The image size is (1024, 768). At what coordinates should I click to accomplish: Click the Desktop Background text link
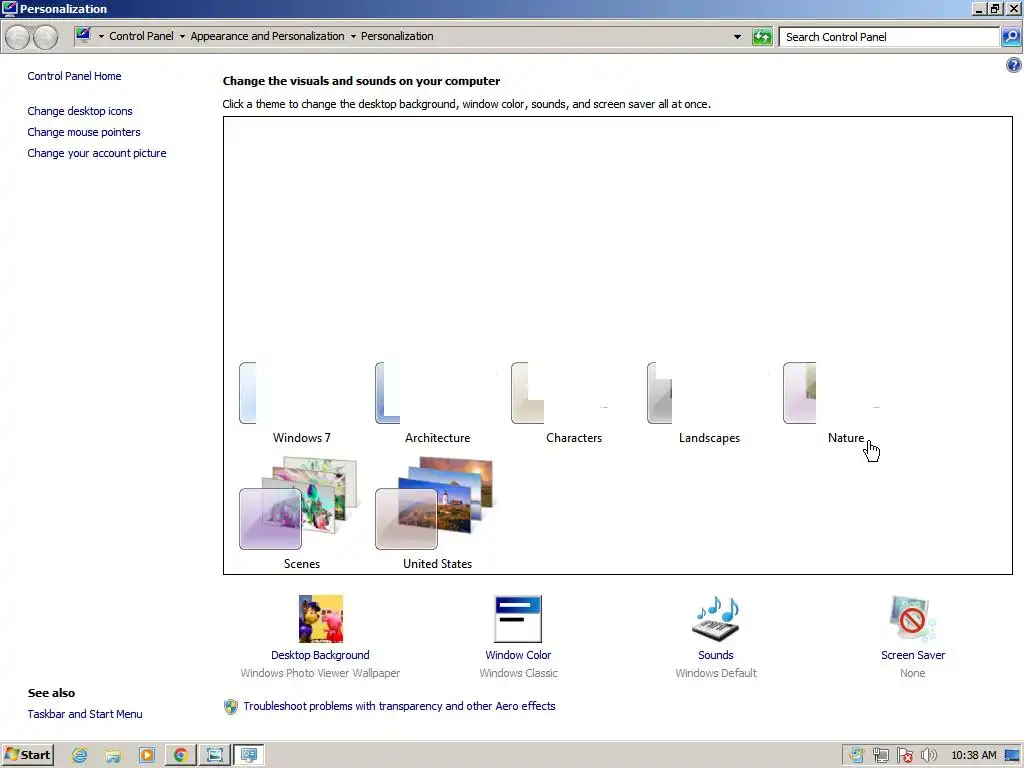point(320,655)
